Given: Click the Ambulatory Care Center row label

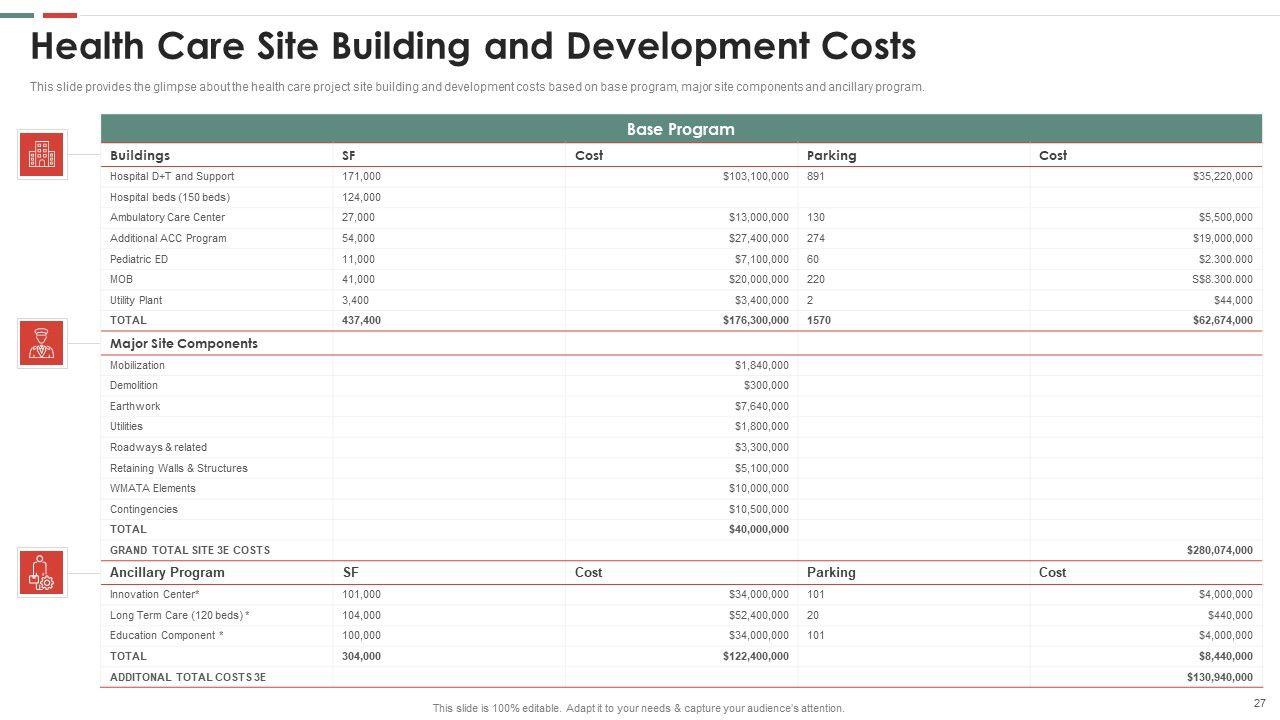Looking at the screenshot, I should click(167, 218).
